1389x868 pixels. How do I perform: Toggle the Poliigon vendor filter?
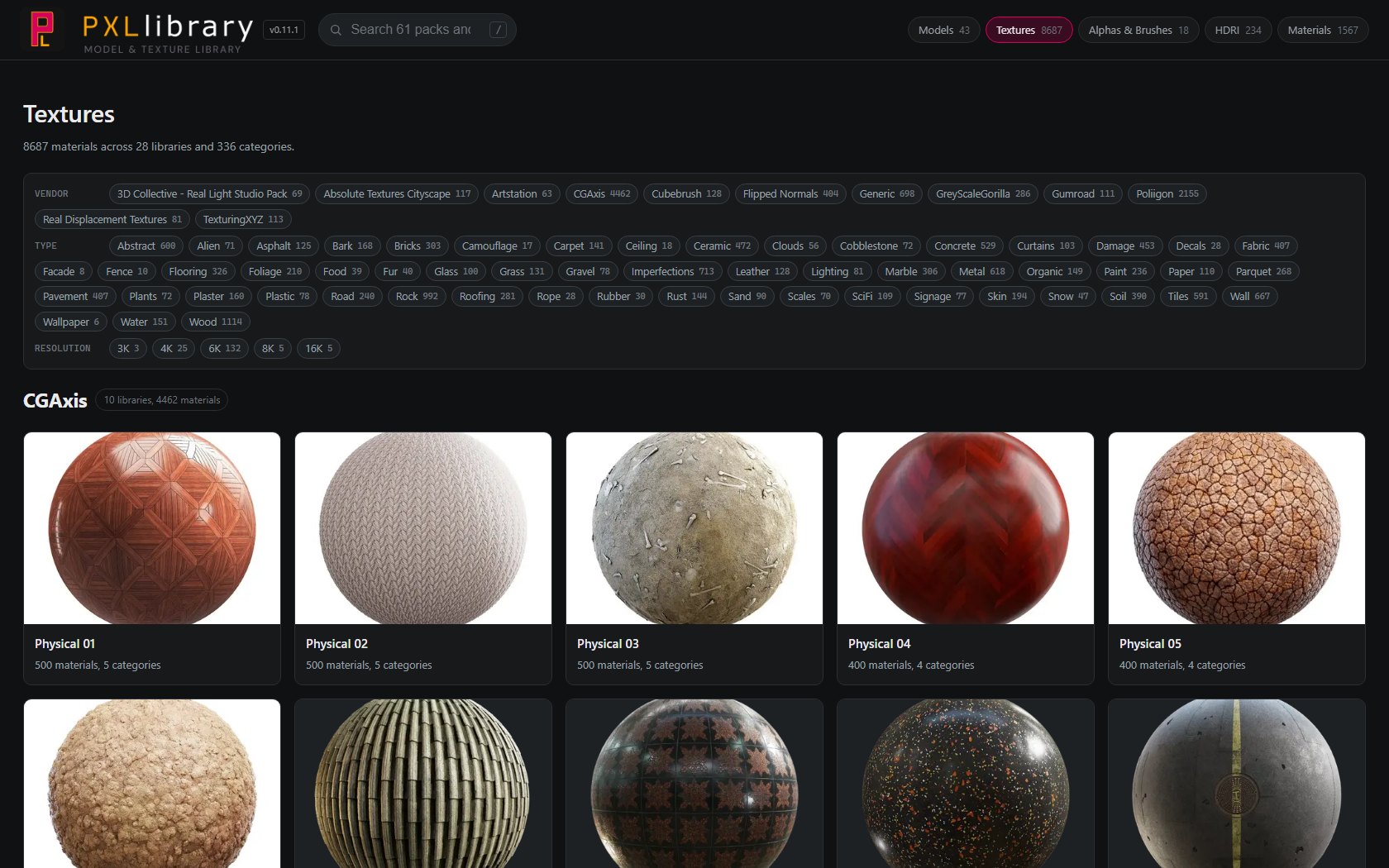click(1167, 194)
